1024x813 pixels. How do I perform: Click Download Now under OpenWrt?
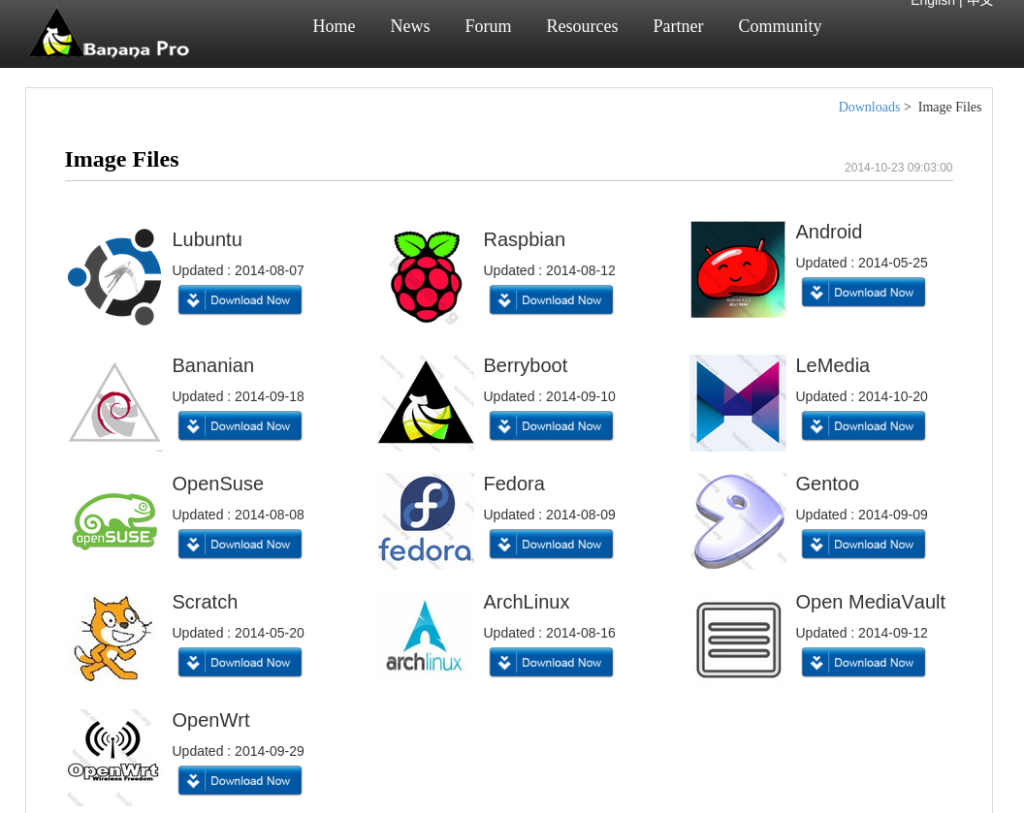(240, 781)
